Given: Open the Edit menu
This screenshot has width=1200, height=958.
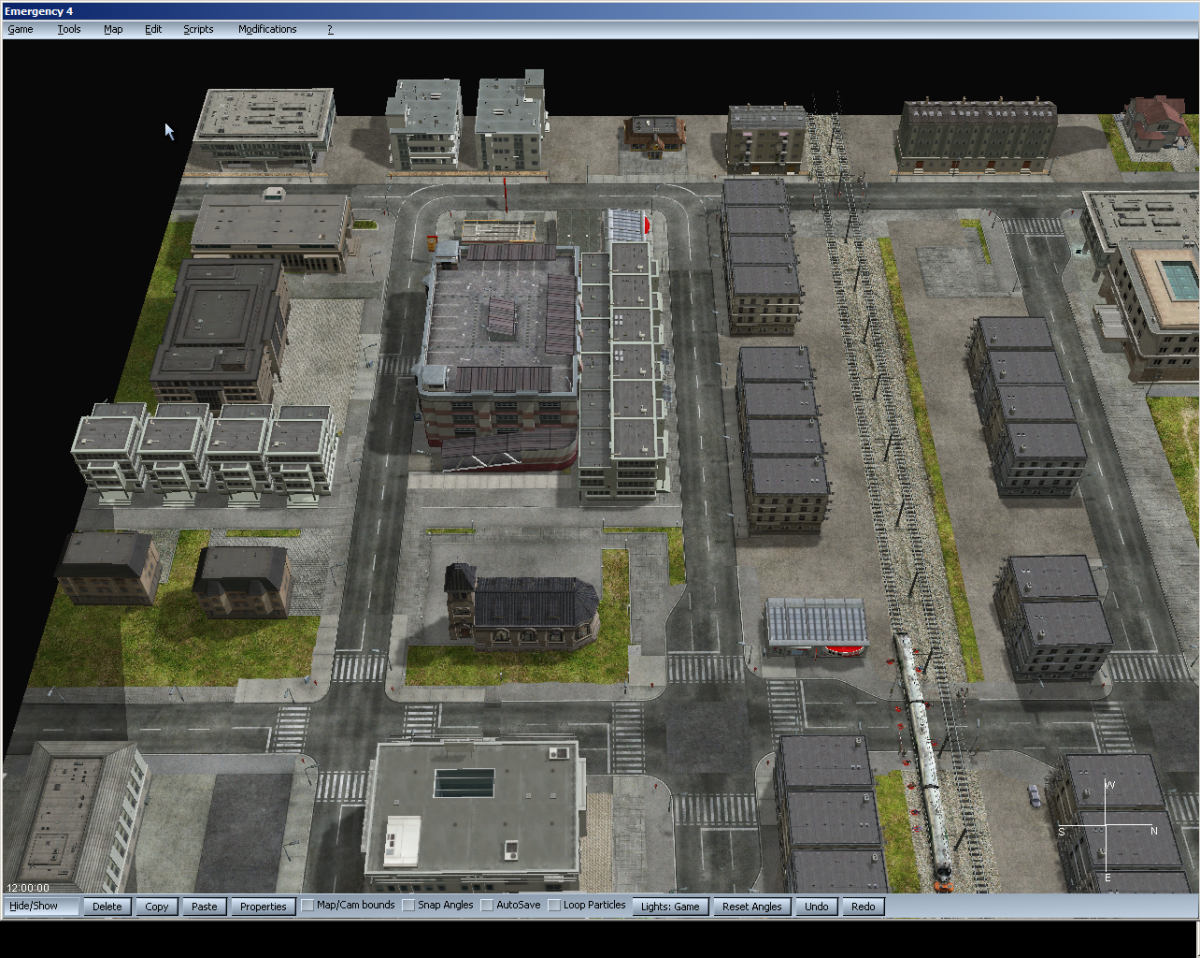Looking at the screenshot, I should coord(153,29).
